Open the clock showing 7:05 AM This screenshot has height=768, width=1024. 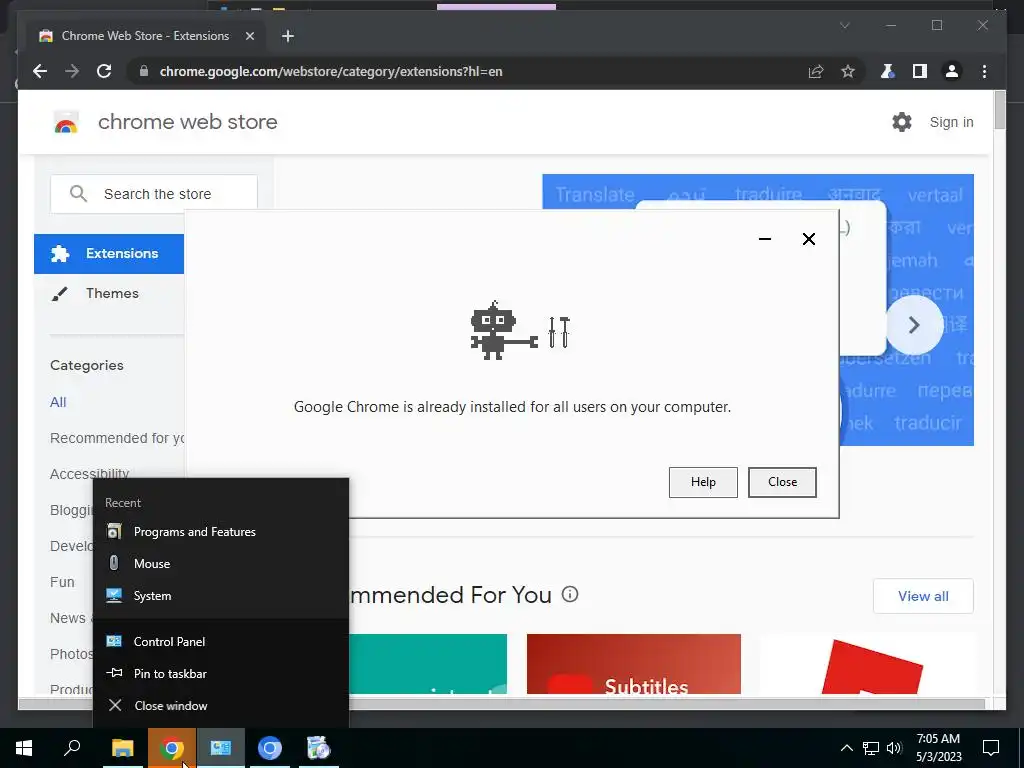click(x=938, y=748)
